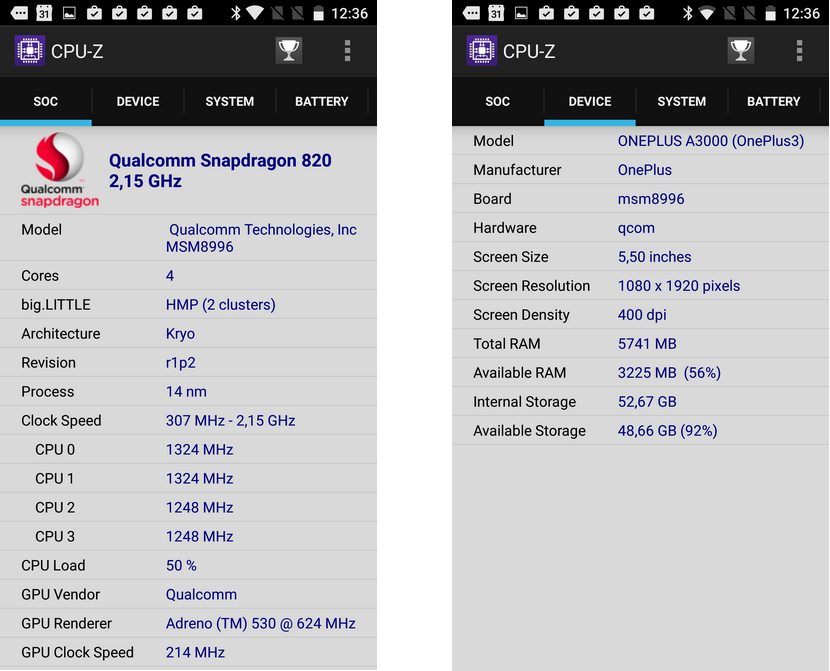This screenshot has height=671, width=830.
Task: Switch to SYSTEM tab in left screen
Action: pos(230,101)
